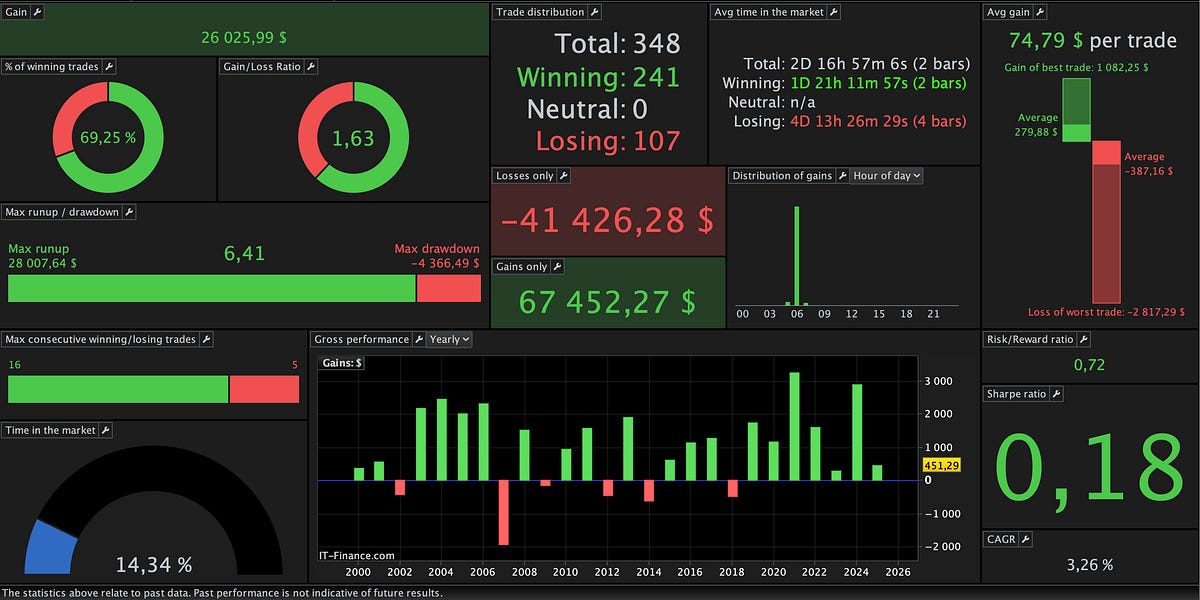
Task: Select the Max runup 28 007,64 $ text
Action: (42, 256)
